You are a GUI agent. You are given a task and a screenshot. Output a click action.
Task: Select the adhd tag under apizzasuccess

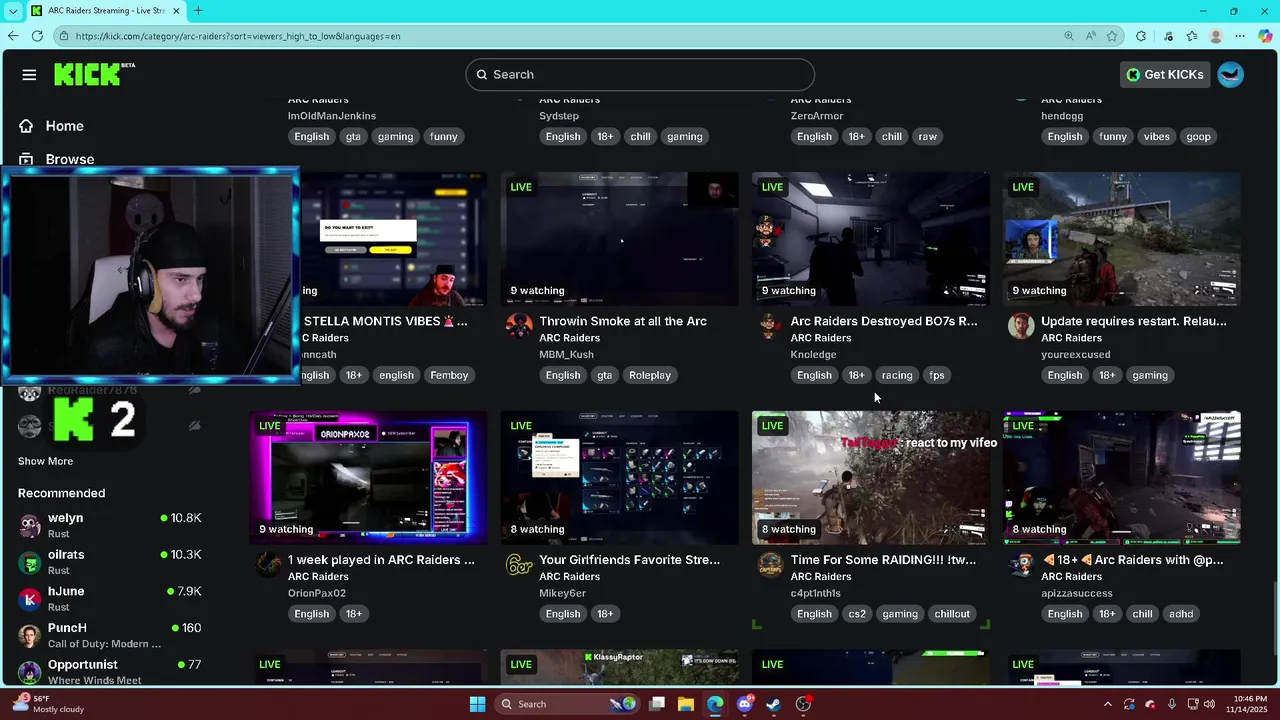1181,614
